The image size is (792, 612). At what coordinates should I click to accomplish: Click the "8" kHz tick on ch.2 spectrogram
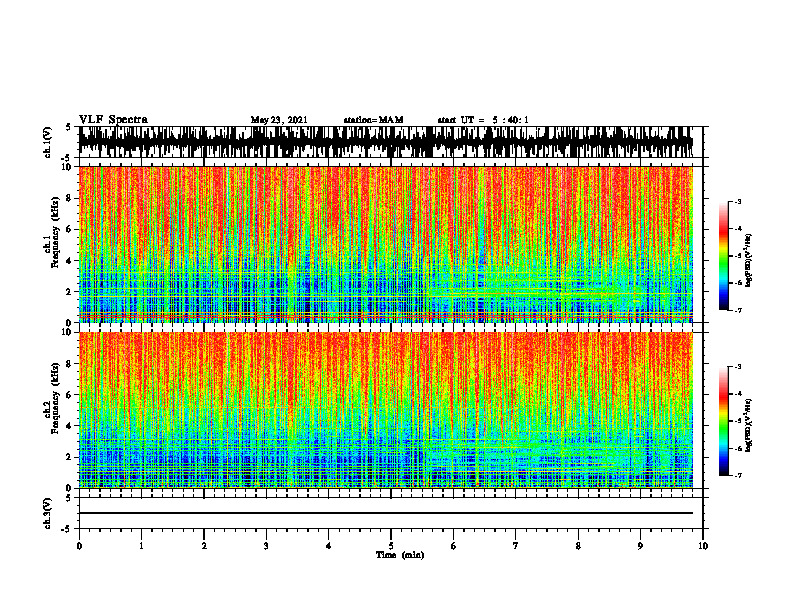(x=70, y=364)
